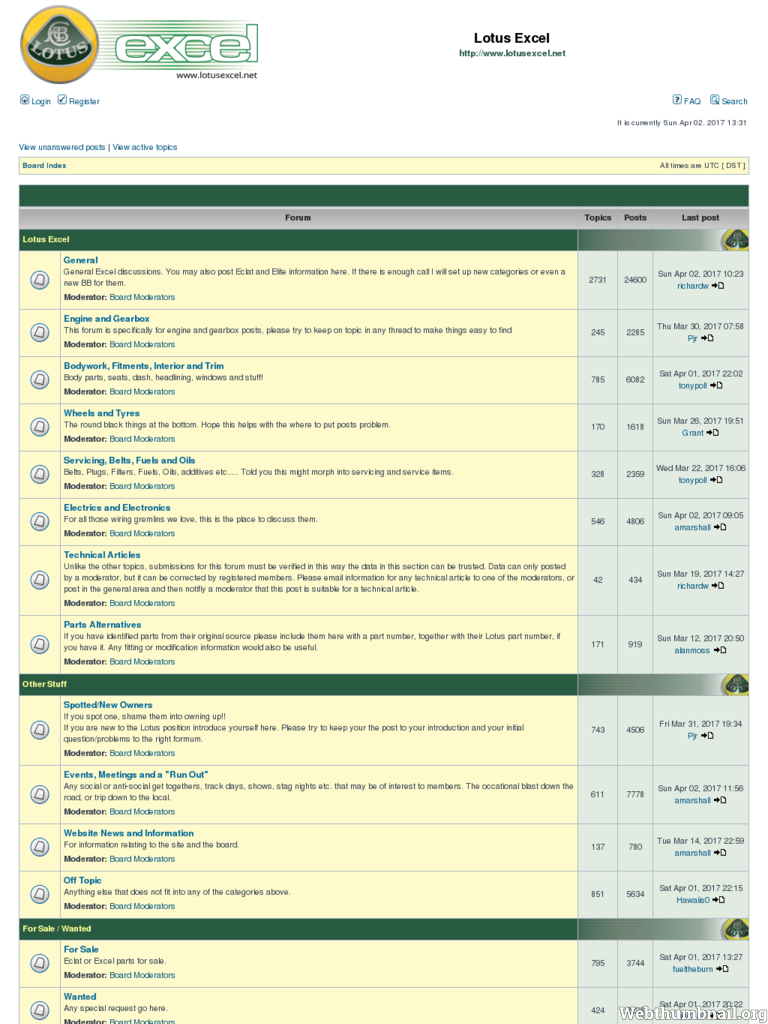Open Website News and Information forum
The image size is (768, 1024).
click(x=129, y=833)
